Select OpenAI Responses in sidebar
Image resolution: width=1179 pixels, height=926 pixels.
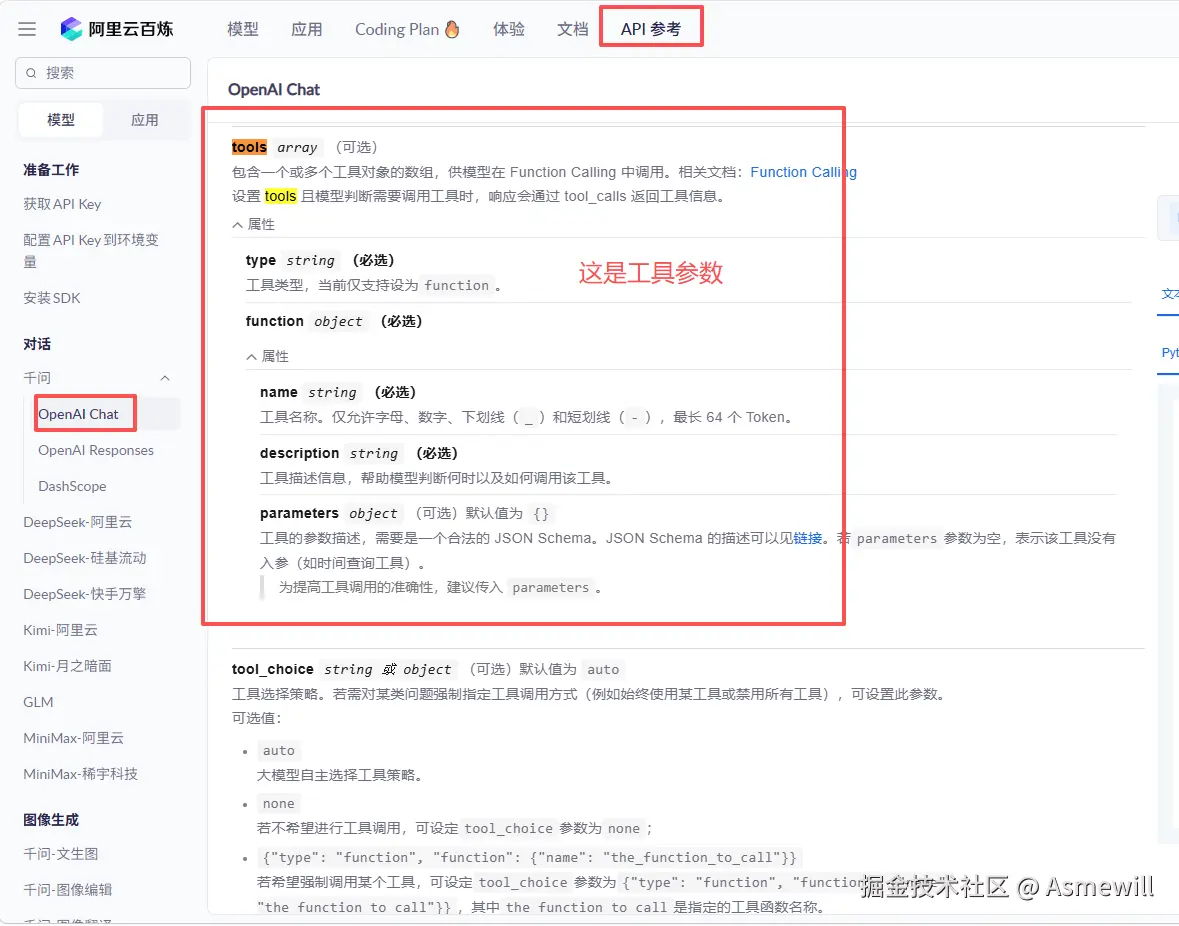[96, 450]
